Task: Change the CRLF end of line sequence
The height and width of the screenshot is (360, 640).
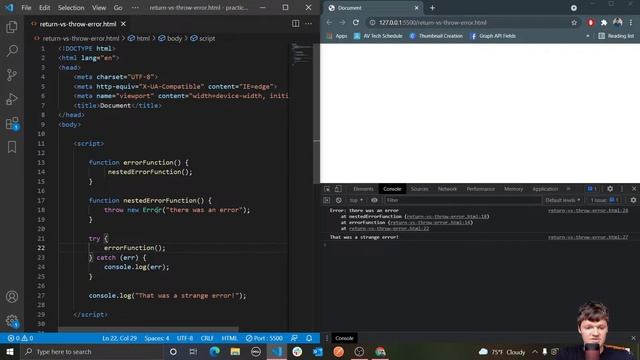Action: coord(207,338)
